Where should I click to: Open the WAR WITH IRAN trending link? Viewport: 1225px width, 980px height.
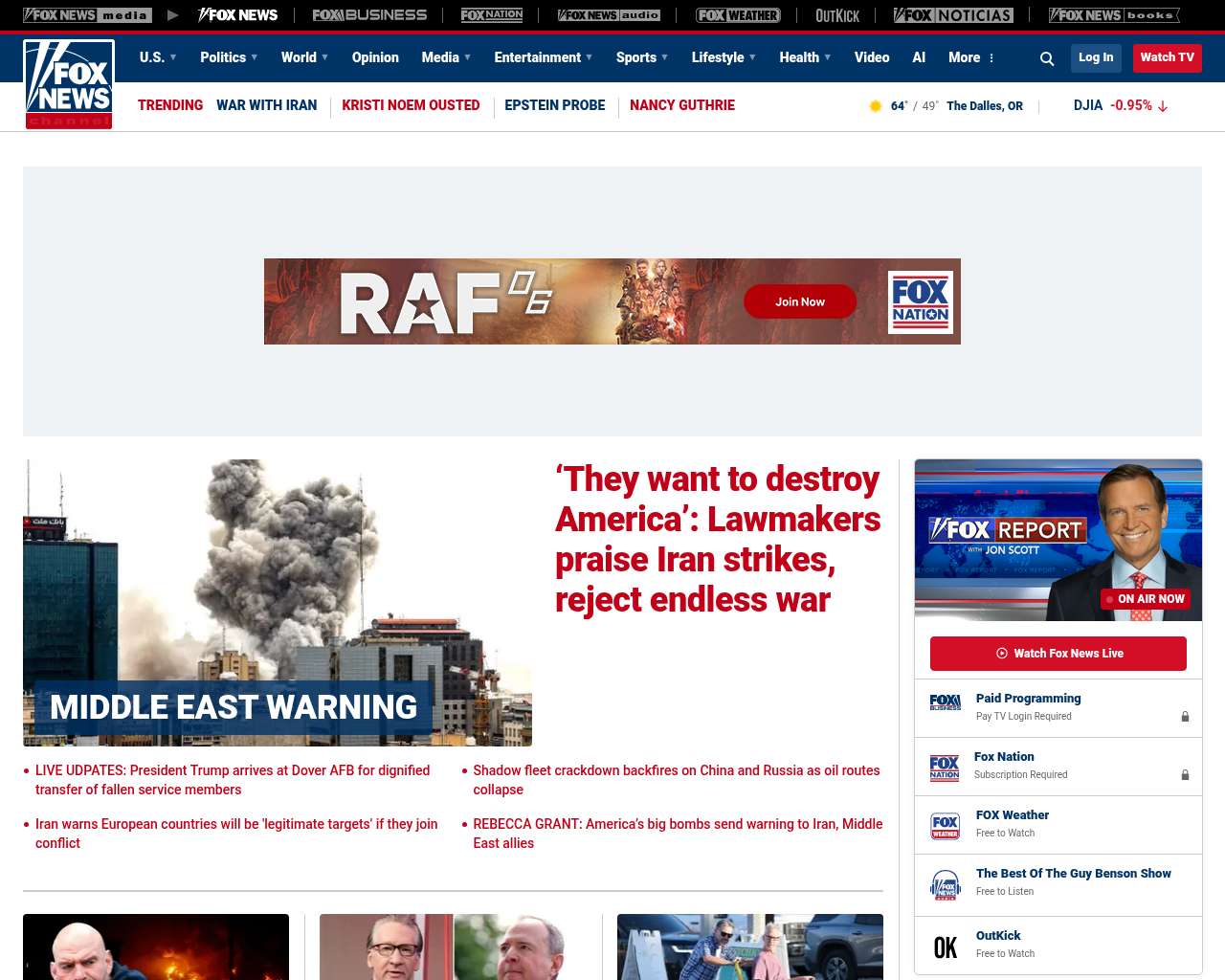click(x=266, y=105)
